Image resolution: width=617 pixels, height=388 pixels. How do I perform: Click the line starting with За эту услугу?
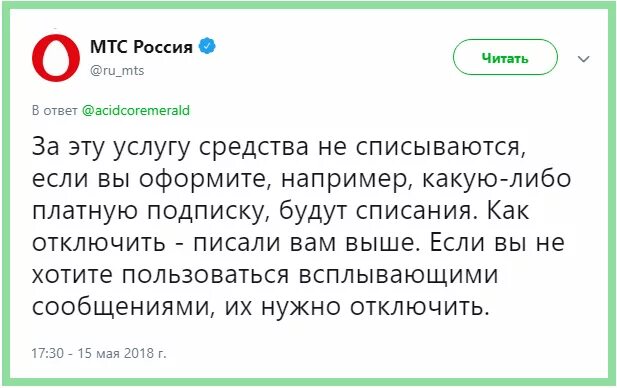click(x=279, y=148)
